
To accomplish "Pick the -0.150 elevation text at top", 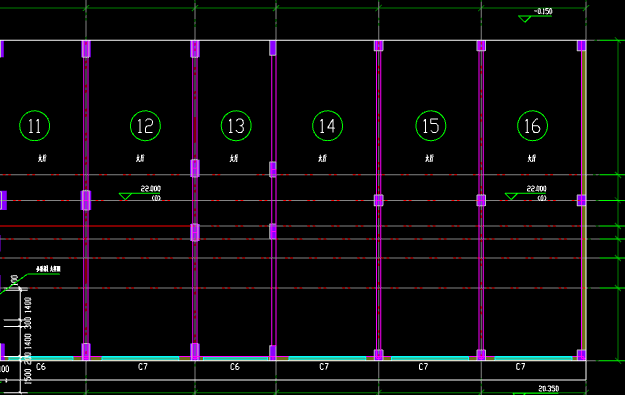I will 543,12.
